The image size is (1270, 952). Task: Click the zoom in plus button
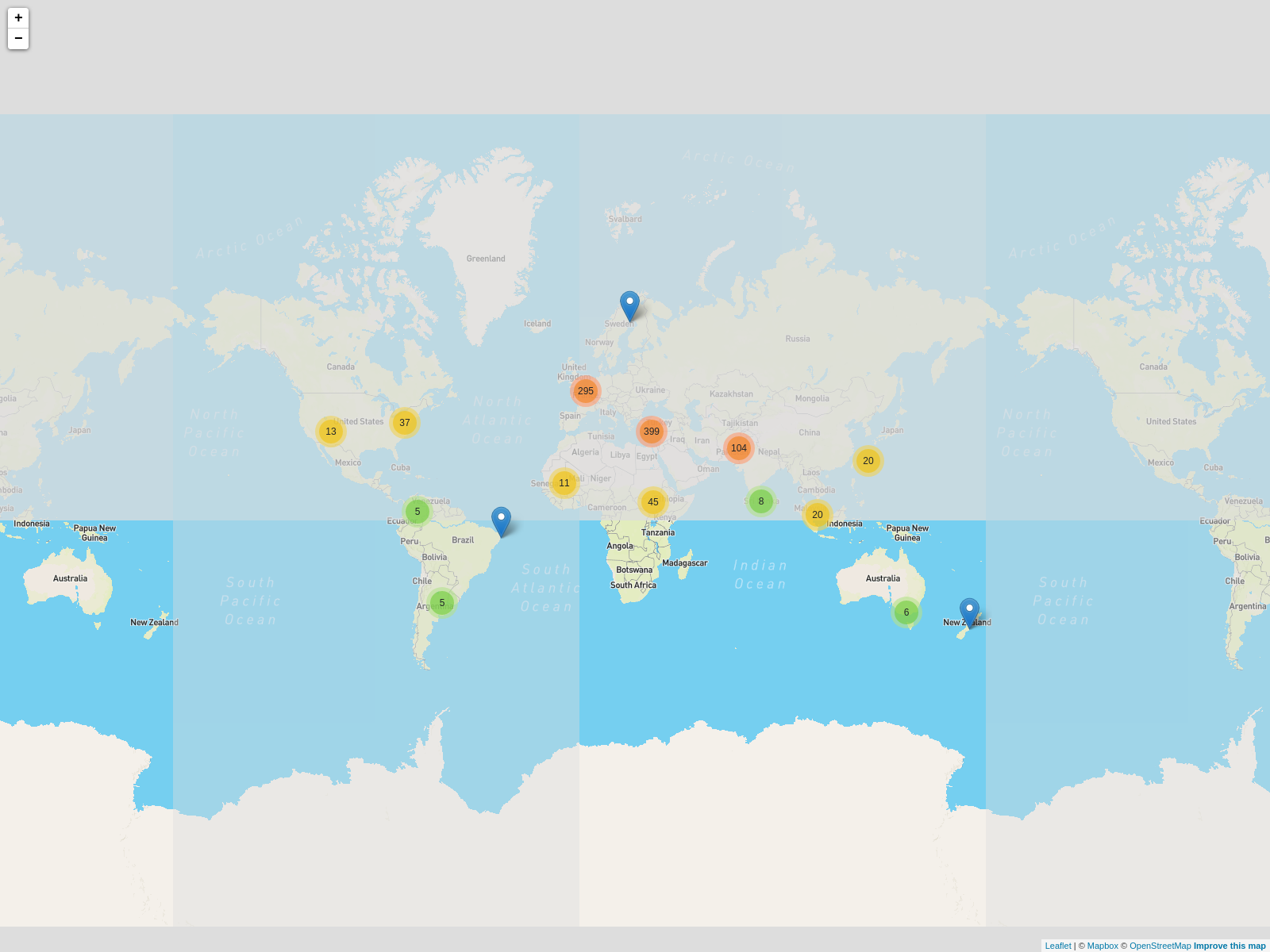pyautogui.click(x=18, y=17)
